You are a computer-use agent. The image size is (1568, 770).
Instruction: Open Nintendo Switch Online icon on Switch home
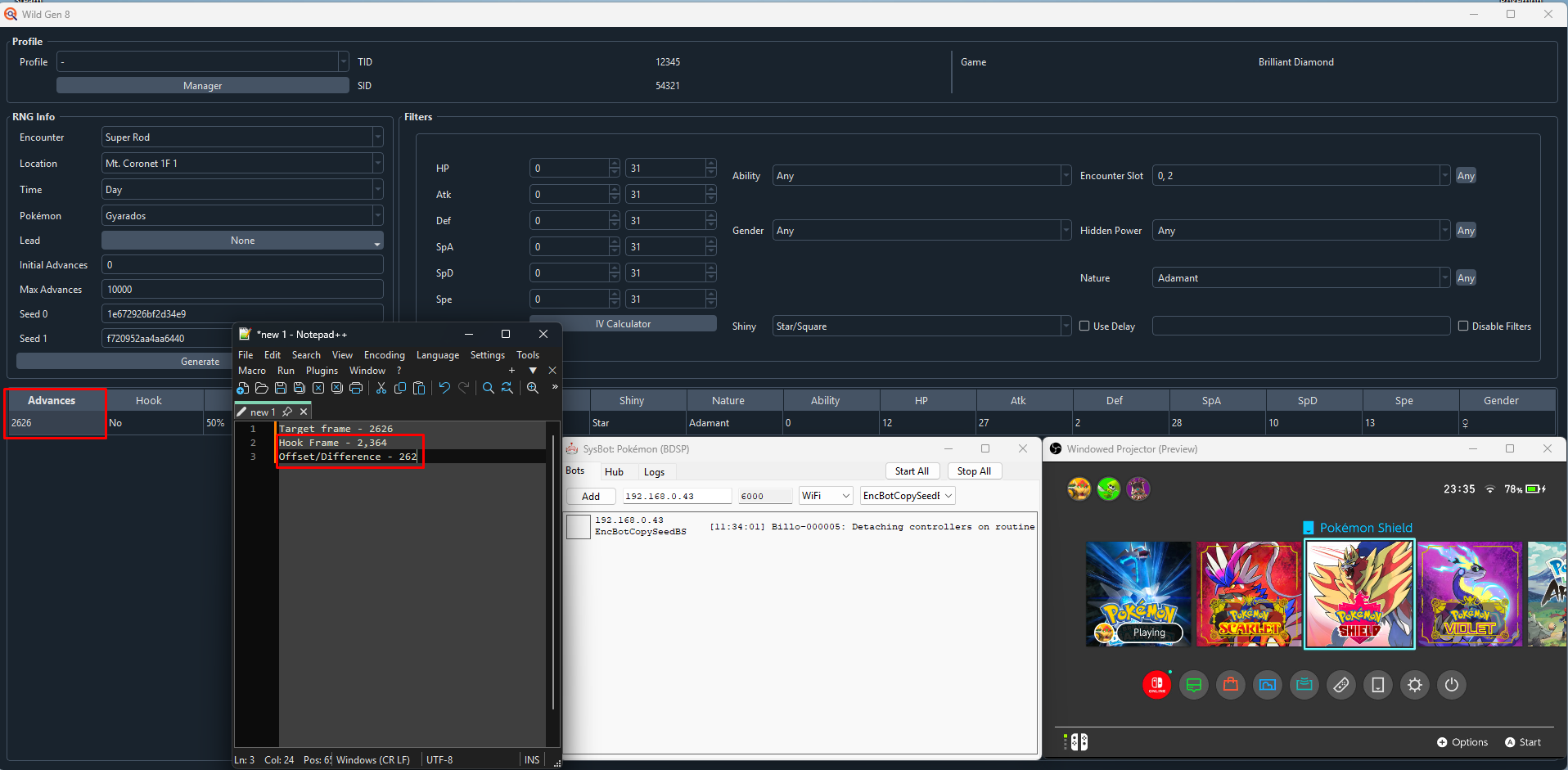(1157, 684)
